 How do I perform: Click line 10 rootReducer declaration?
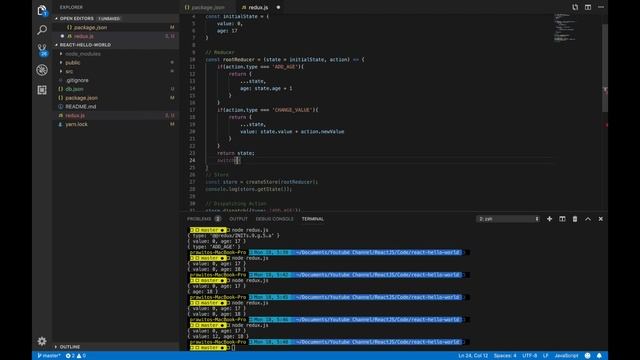(285, 60)
